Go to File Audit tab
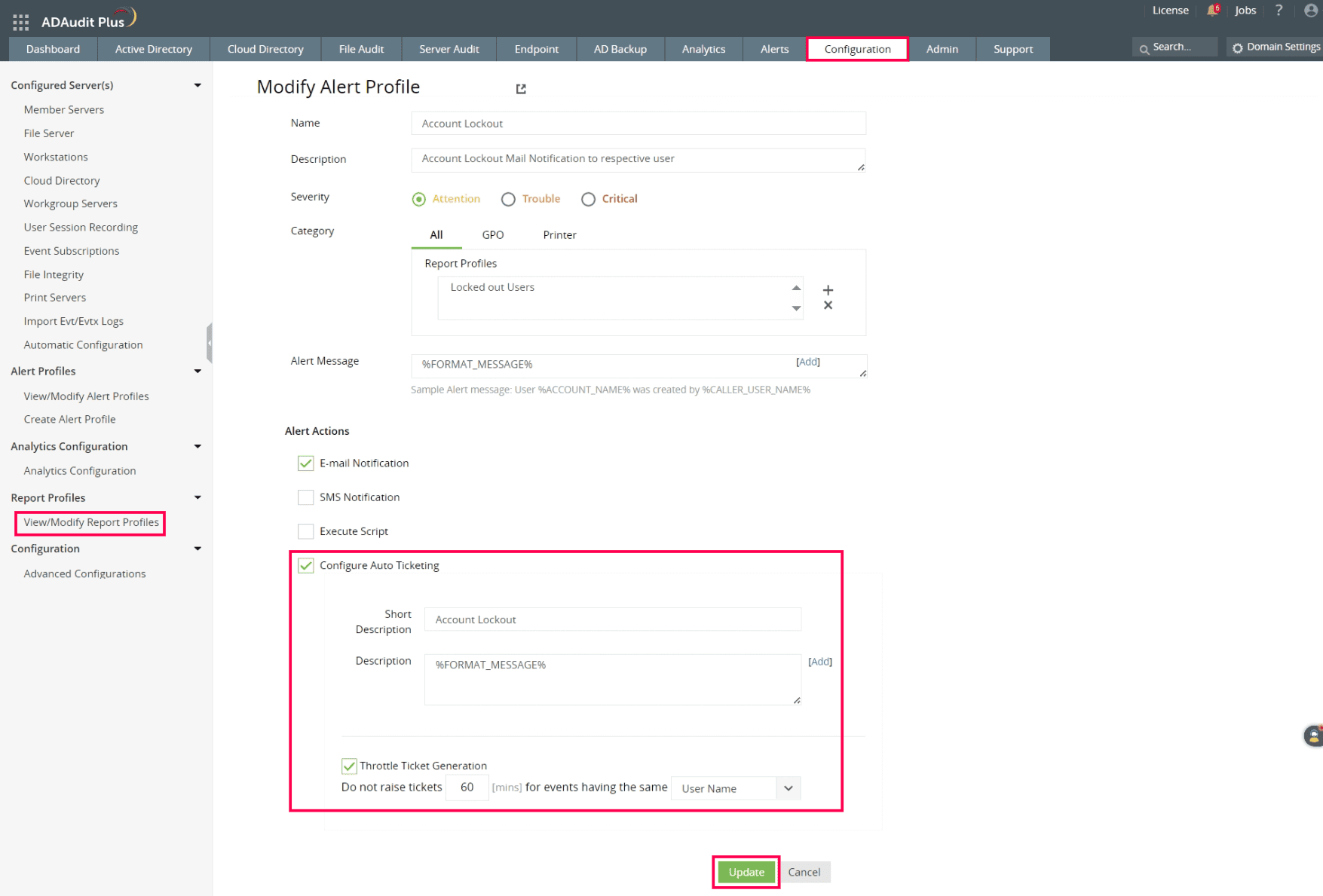The width and height of the screenshot is (1323, 896). point(361,49)
